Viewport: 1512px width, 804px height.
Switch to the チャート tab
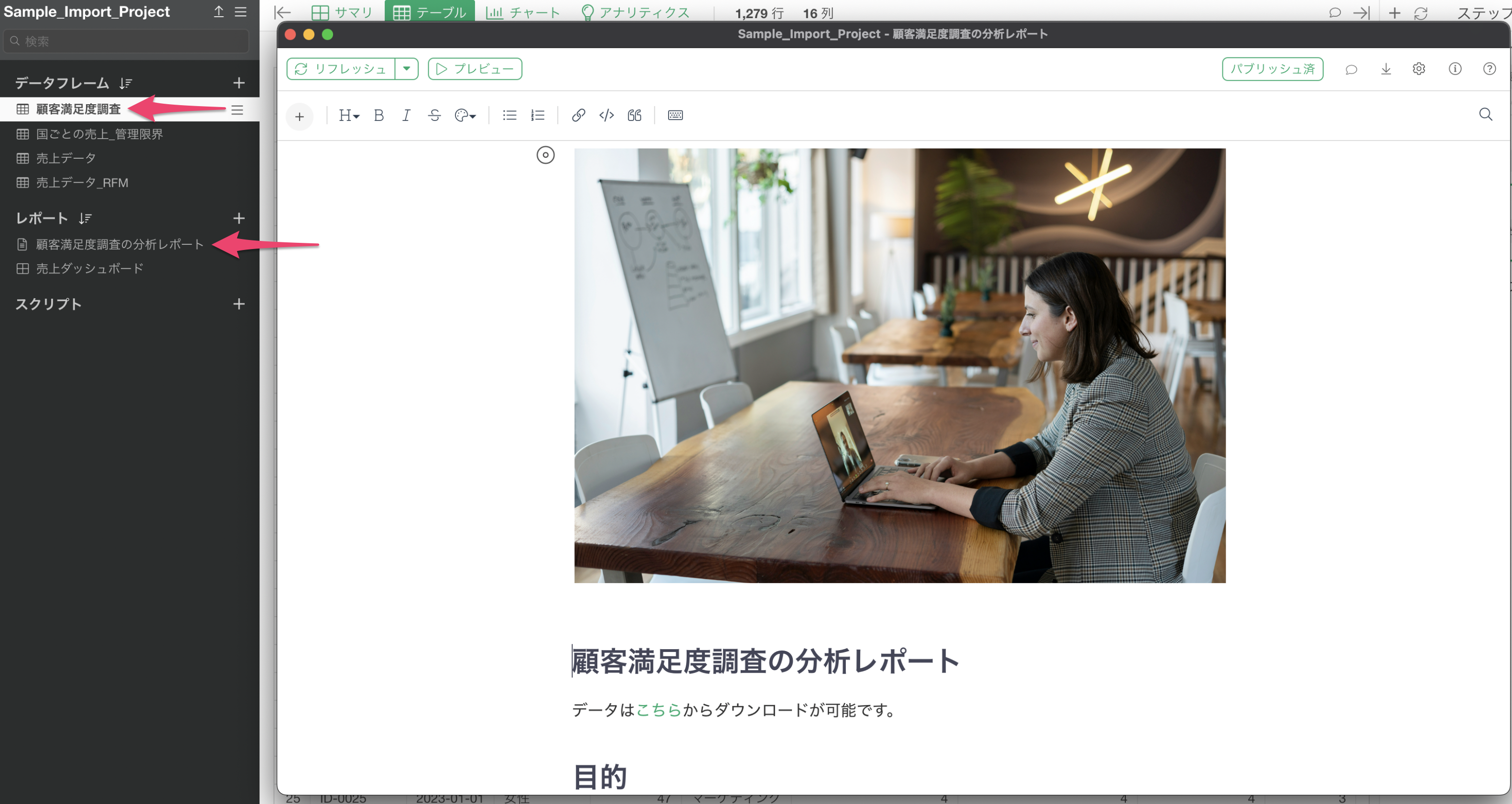coord(522,12)
